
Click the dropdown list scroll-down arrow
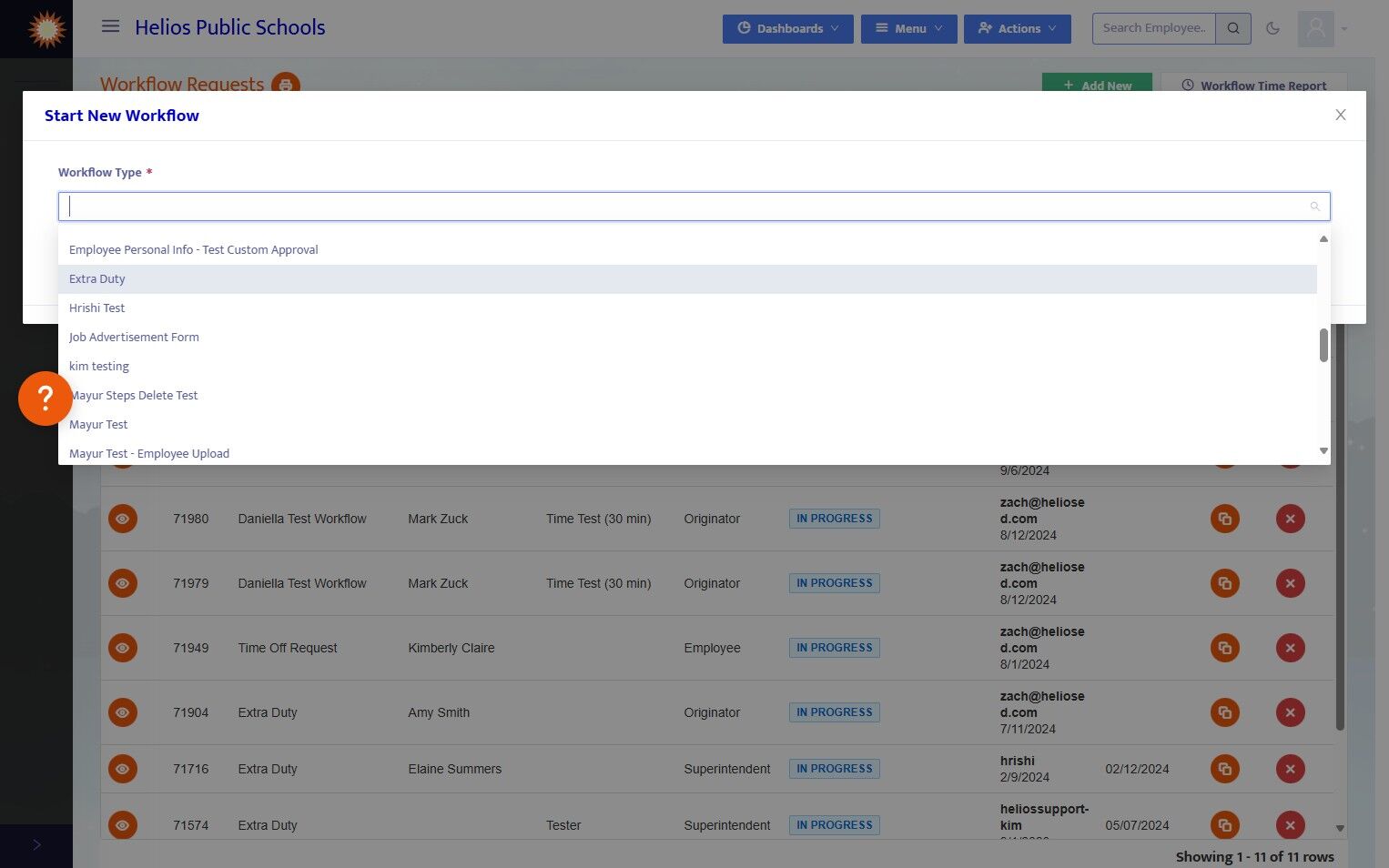pos(1323,451)
